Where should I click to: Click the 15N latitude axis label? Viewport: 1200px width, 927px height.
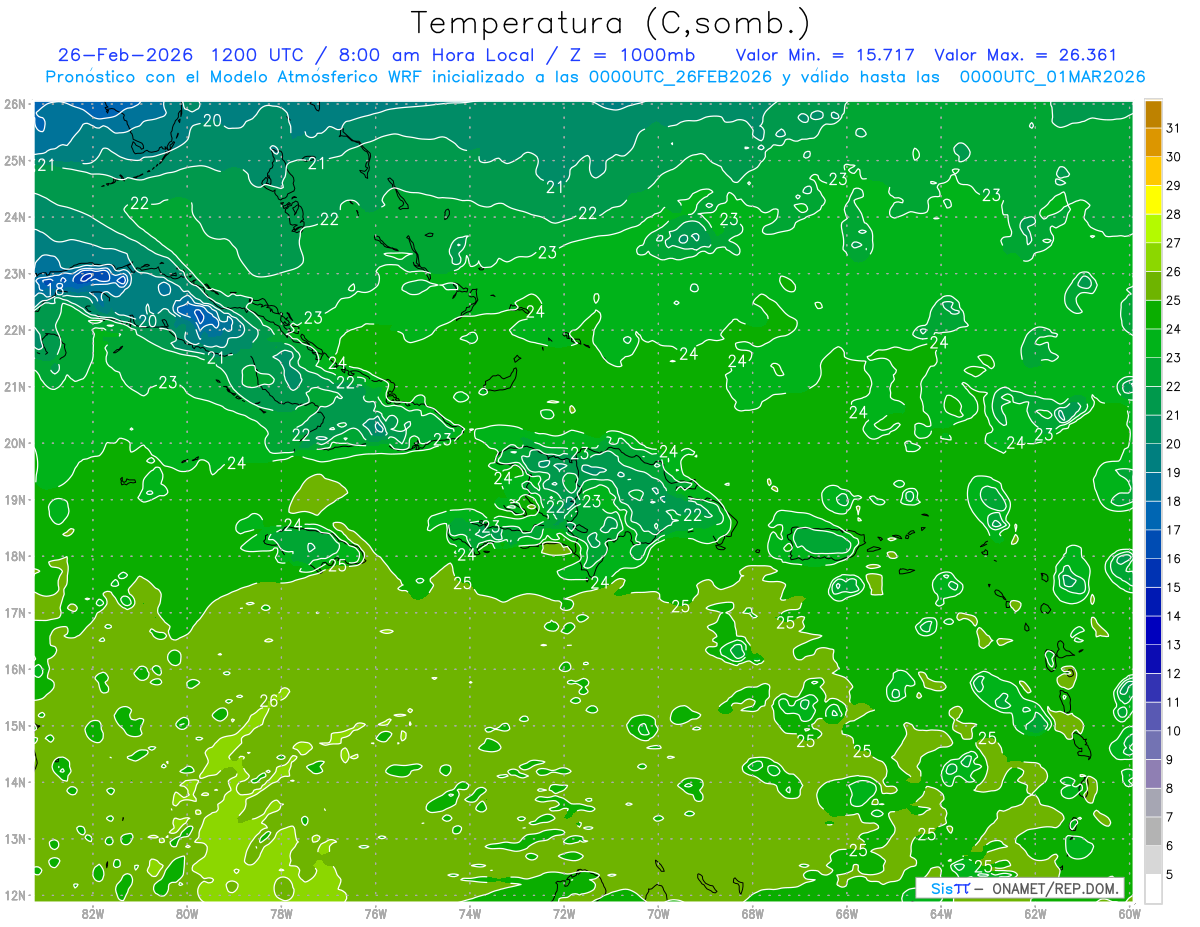click(x=14, y=725)
